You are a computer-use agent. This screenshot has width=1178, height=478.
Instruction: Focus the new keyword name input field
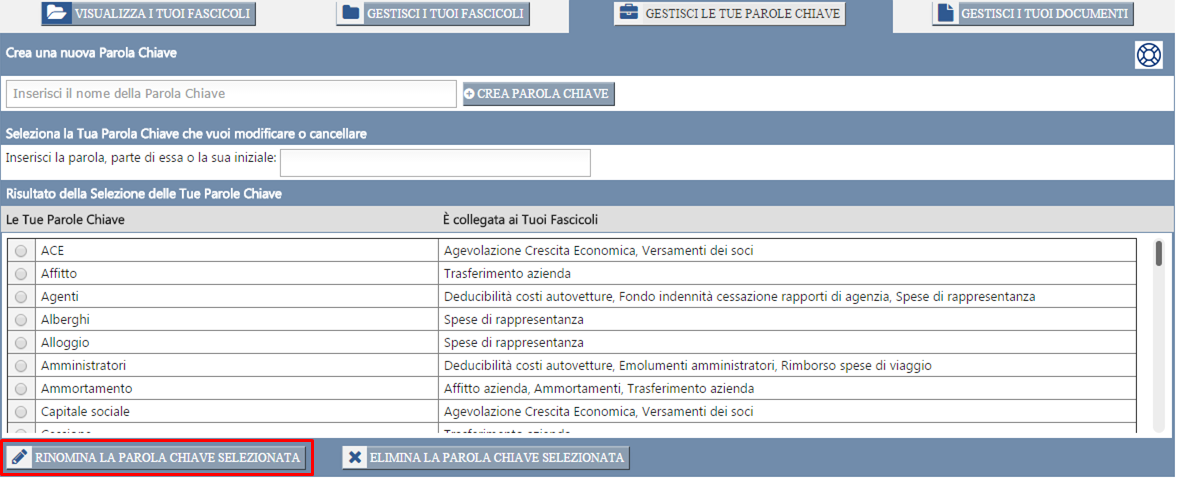[231, 93]
